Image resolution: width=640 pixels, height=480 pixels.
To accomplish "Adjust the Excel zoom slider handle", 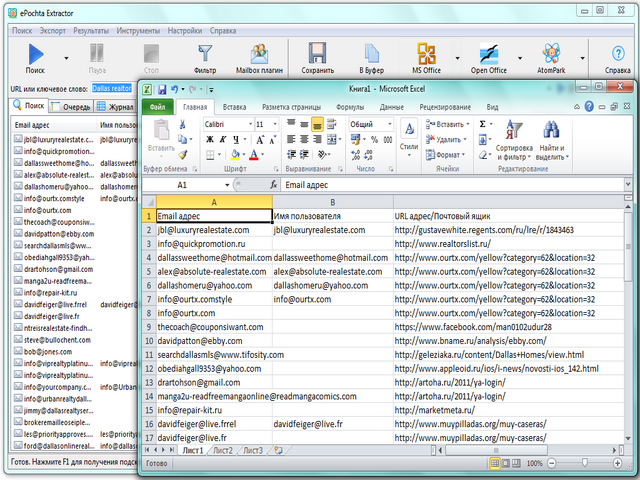I will pyautogui.click(x=584, y=463).
